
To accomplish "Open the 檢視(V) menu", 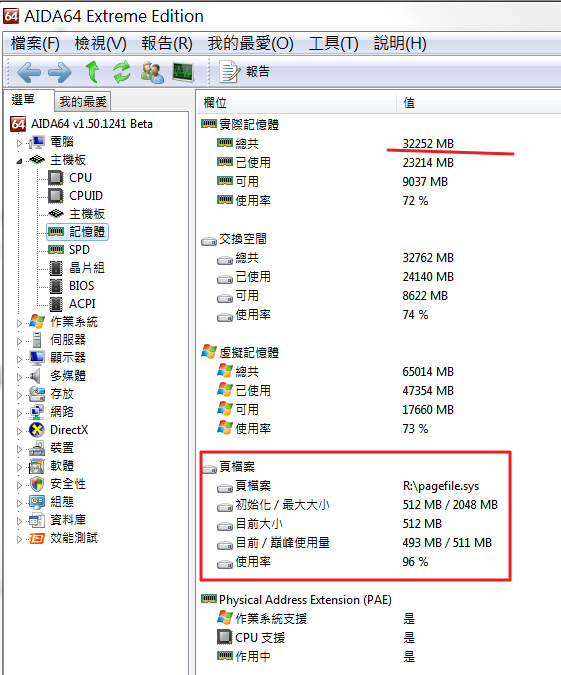I will (x=100, y=43).
